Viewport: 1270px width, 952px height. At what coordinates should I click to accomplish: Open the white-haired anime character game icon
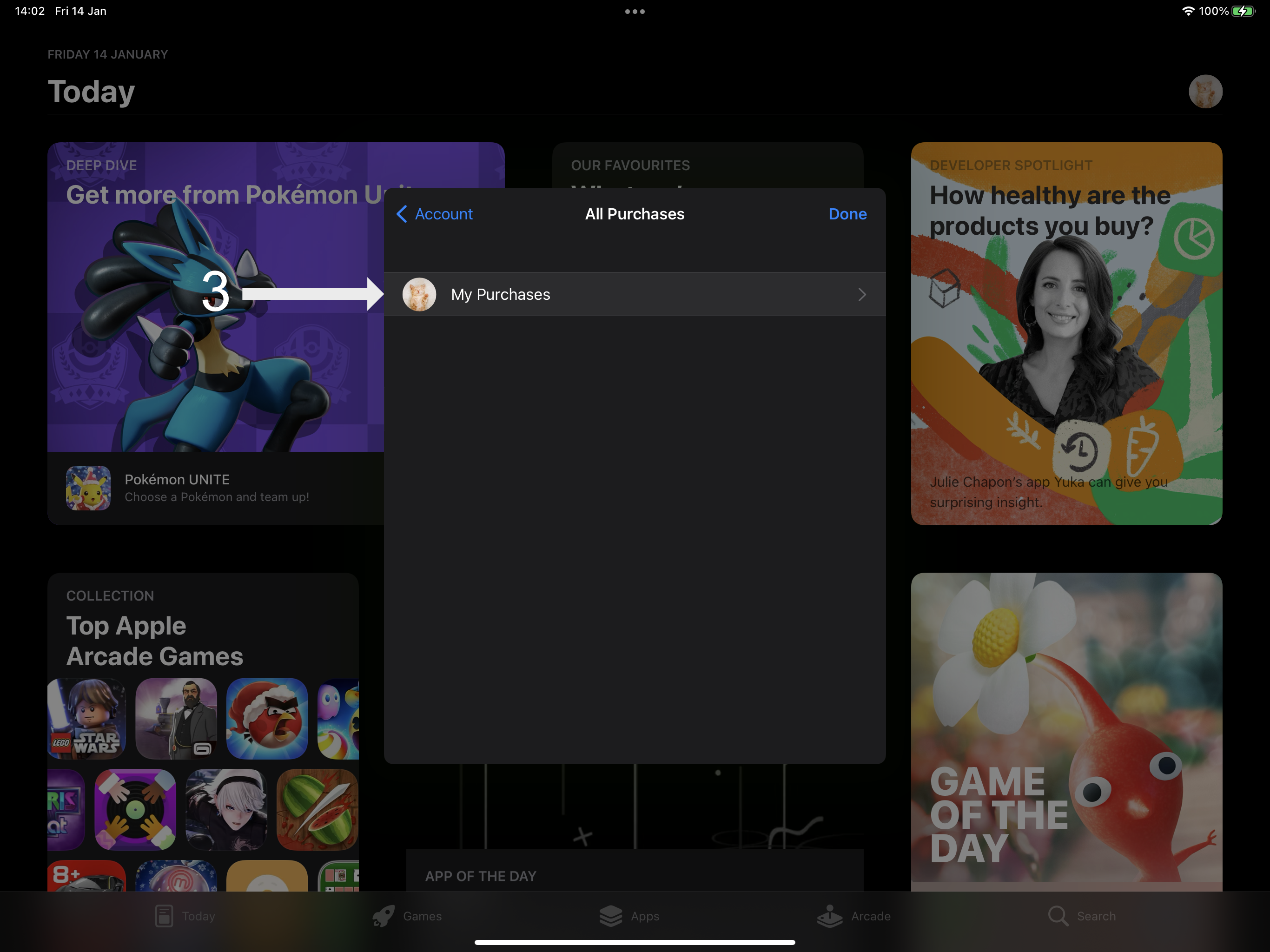(x=226, y=810)
